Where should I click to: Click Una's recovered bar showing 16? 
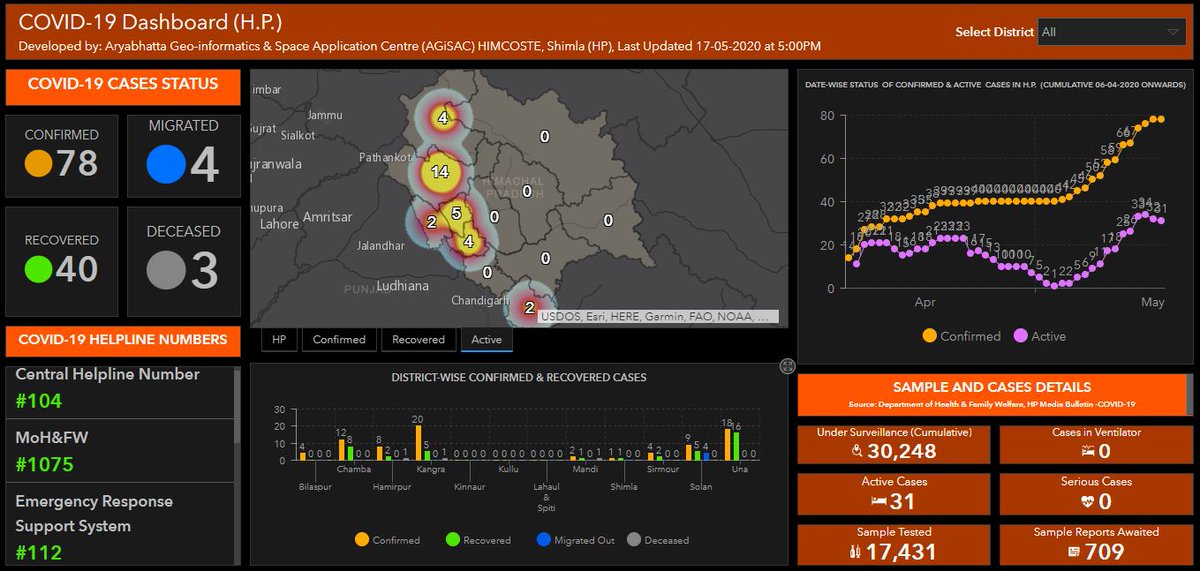[735, 447]
